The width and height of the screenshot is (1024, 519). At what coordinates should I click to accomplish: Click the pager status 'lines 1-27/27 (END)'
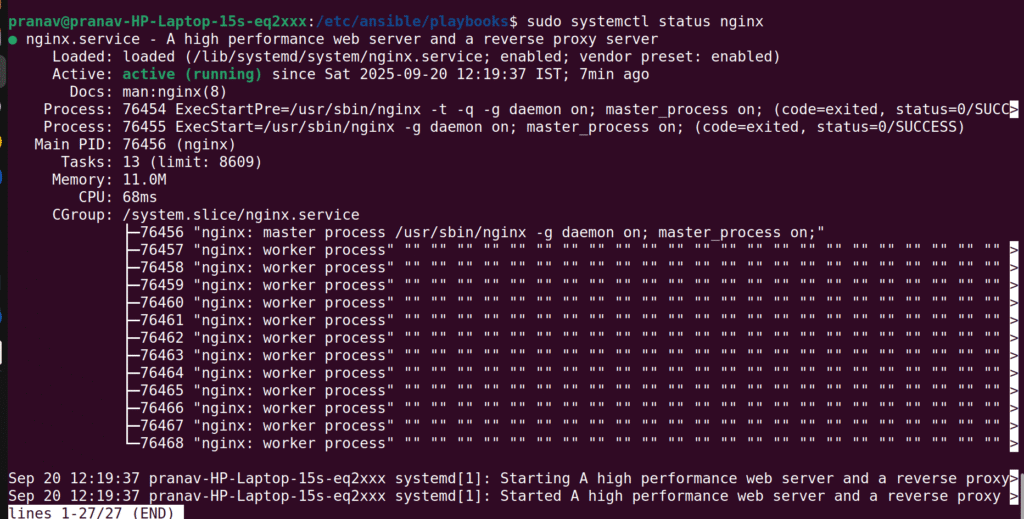(93, 513)
